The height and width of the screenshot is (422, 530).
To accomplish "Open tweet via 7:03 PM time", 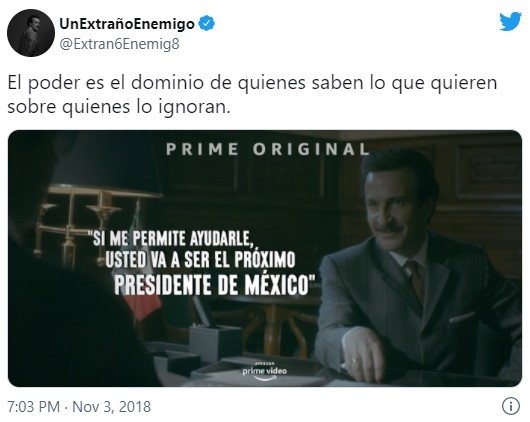I will pyautogui.click(x=33, y=406).
